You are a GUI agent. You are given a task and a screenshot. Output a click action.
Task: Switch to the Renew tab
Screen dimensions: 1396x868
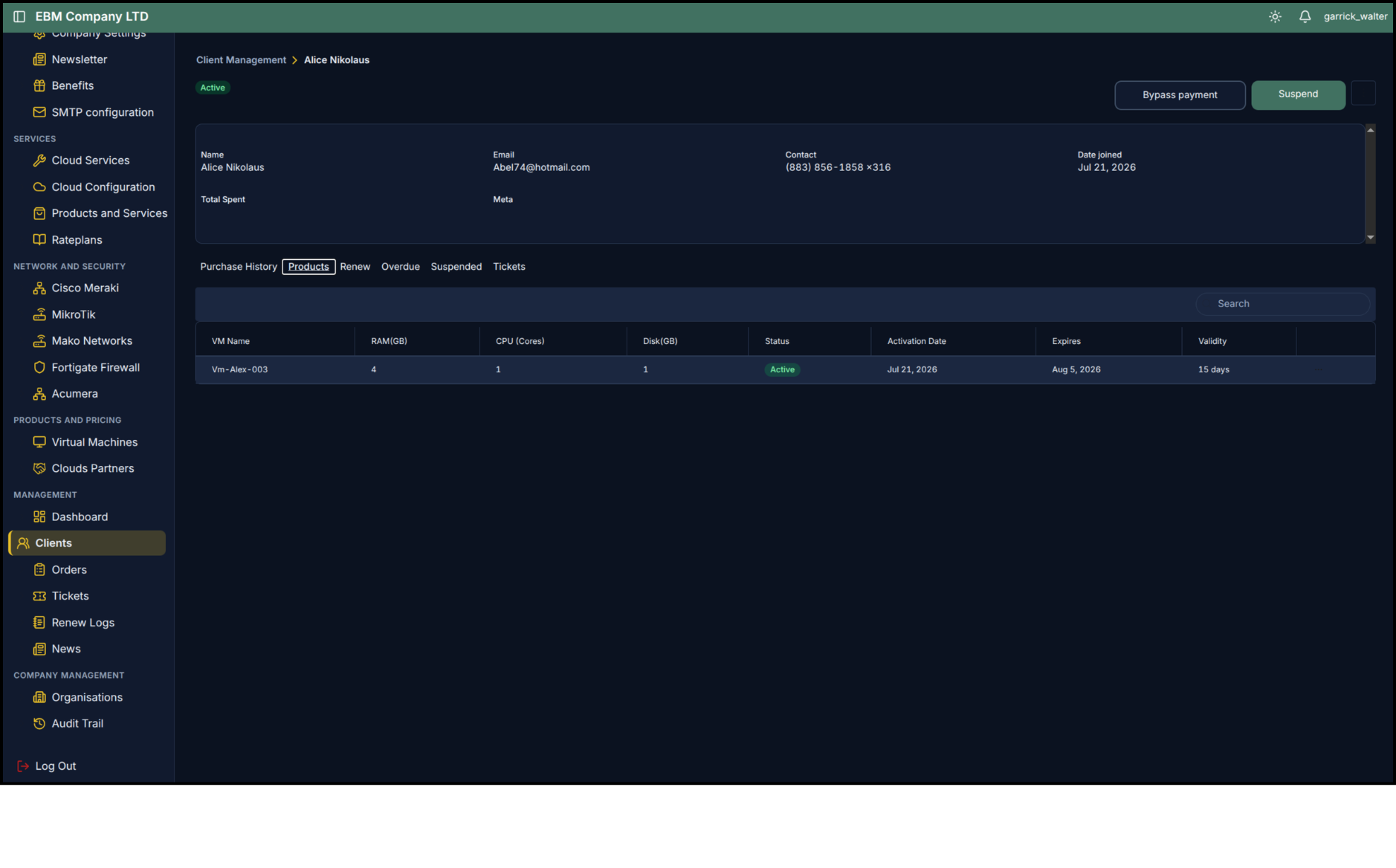(355, 267)
